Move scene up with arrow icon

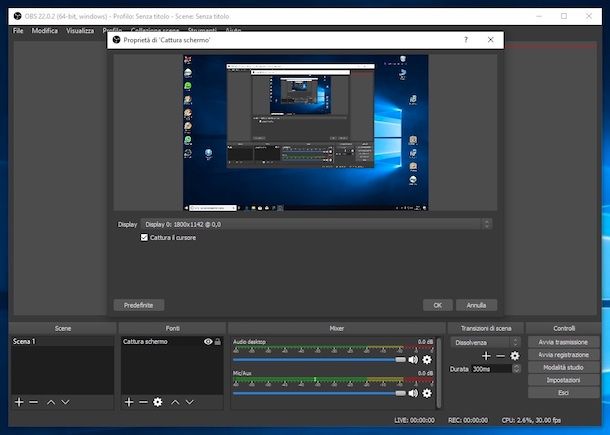coord(51,402)
